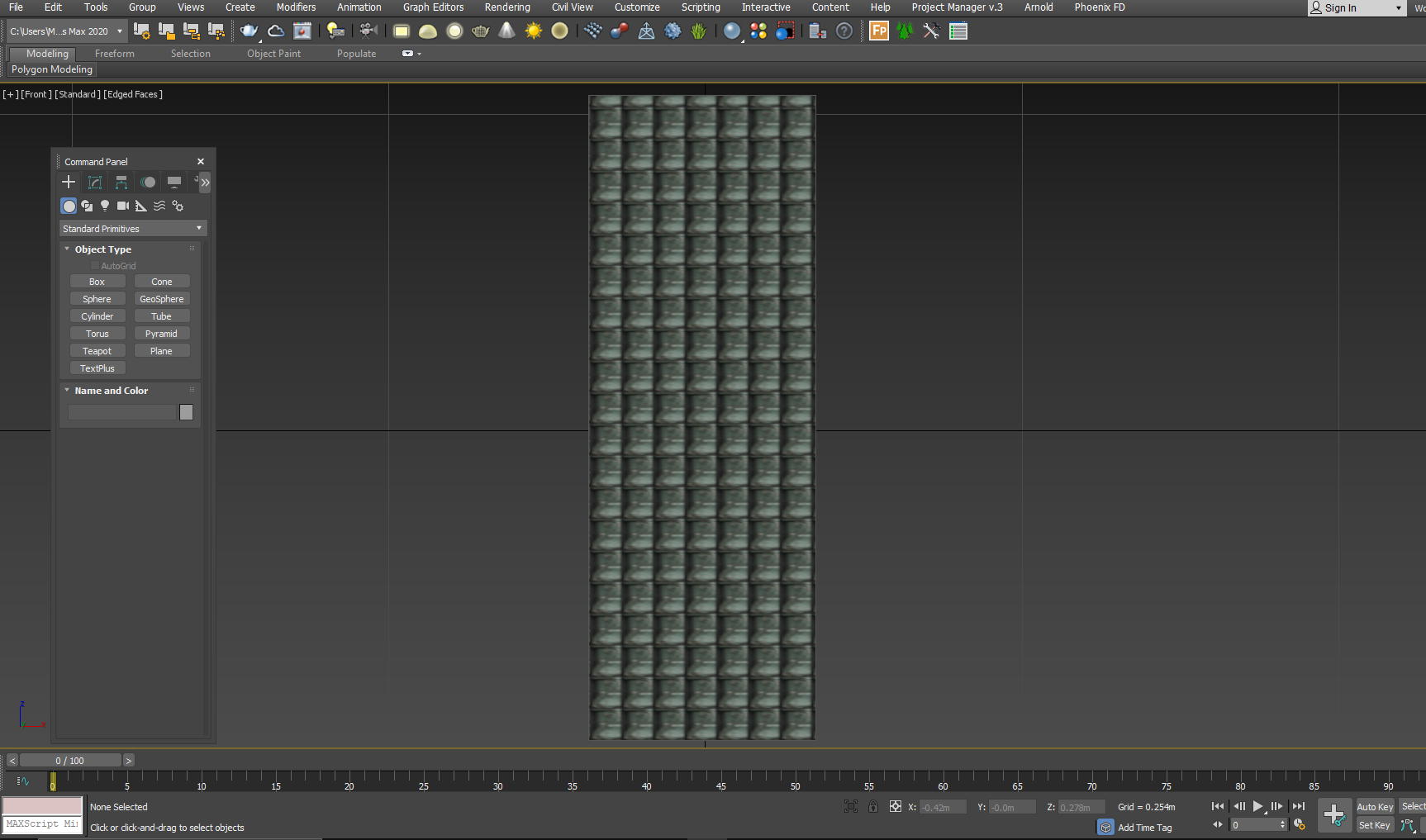Enable the AutoGrid checkbox
1426x840 pixels.
coord(95,265)
